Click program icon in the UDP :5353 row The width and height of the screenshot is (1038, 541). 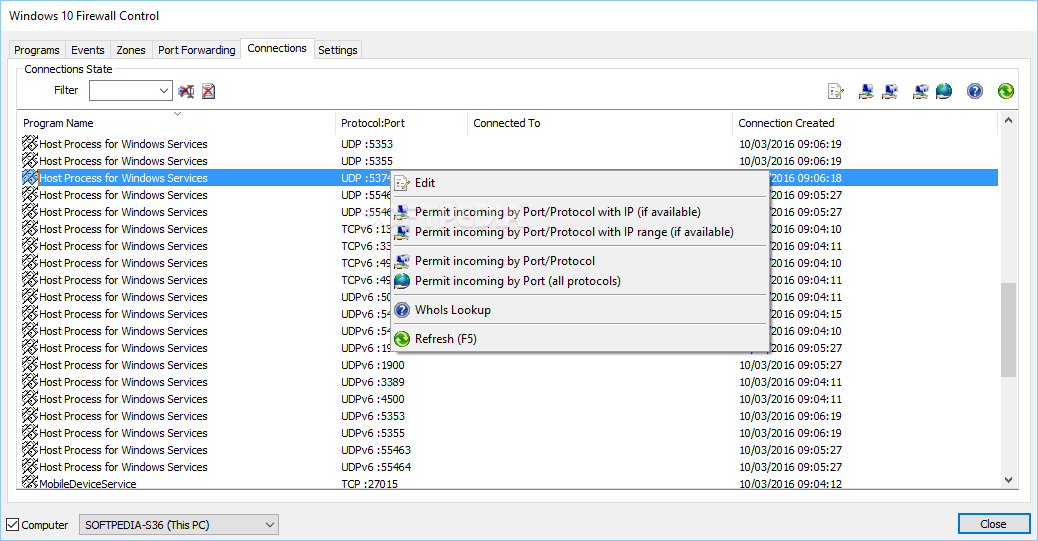(30, 143)
